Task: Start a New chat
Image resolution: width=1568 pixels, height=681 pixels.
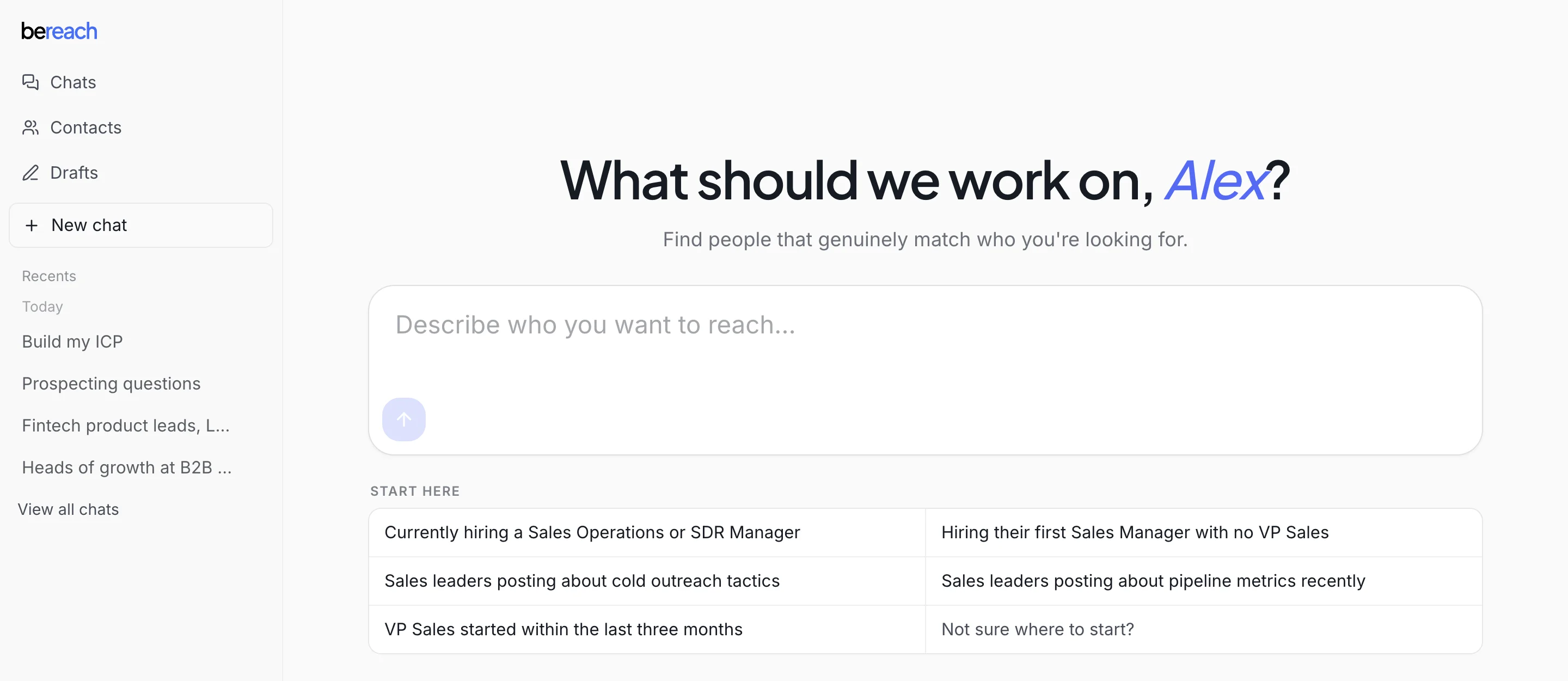Action: pos(141,226)
